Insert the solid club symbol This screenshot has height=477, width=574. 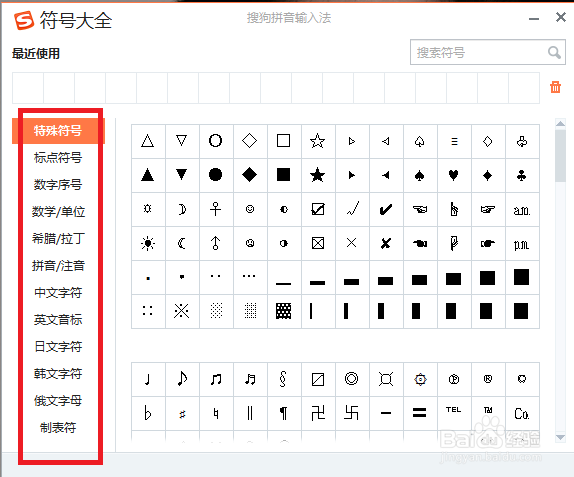[x=522, y=175]
